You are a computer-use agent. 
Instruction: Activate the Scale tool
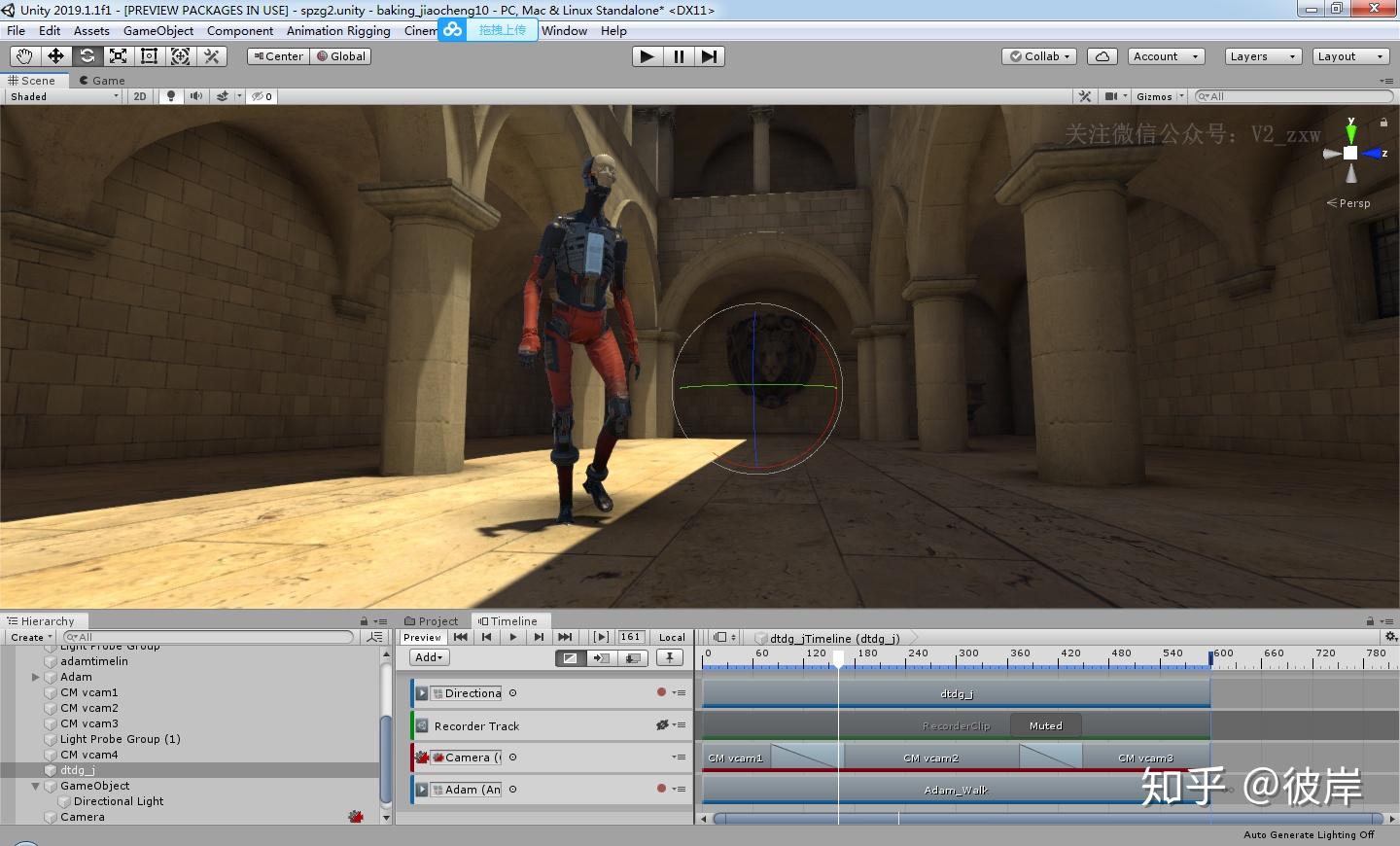pyautogui.click(x=118, y=56)
